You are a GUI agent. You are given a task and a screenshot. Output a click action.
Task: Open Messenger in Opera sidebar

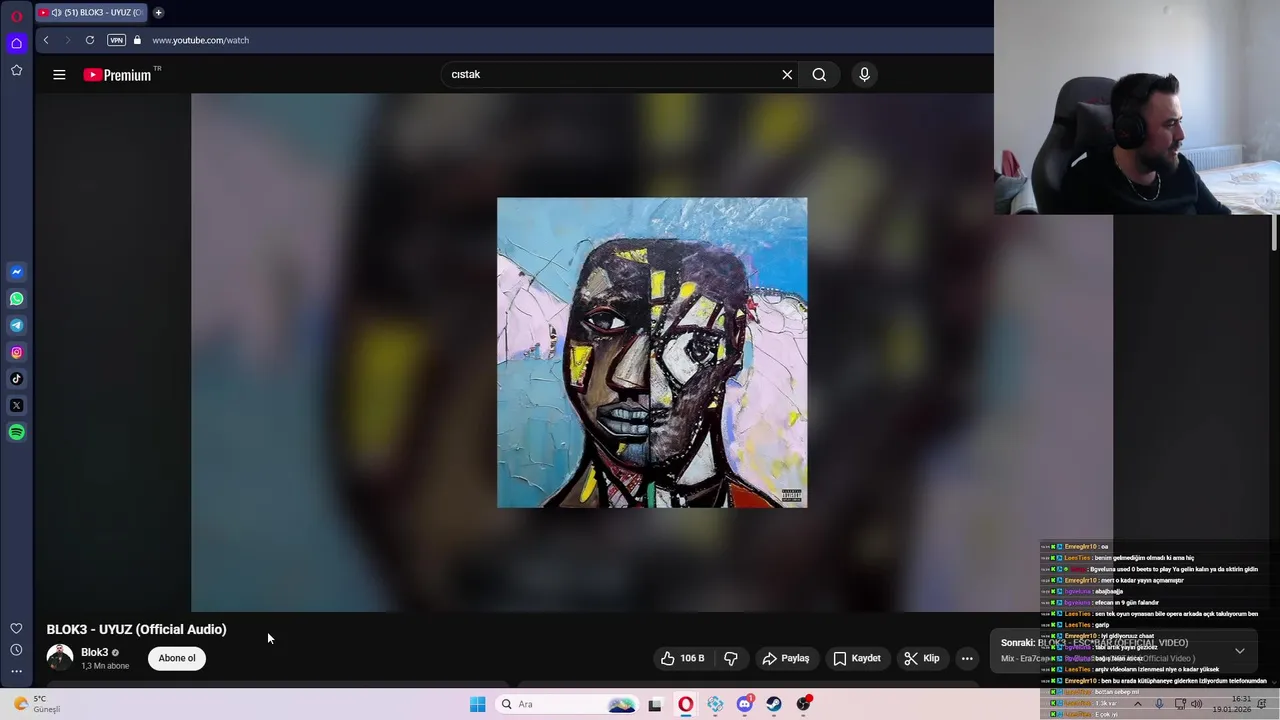coord(16,272)
